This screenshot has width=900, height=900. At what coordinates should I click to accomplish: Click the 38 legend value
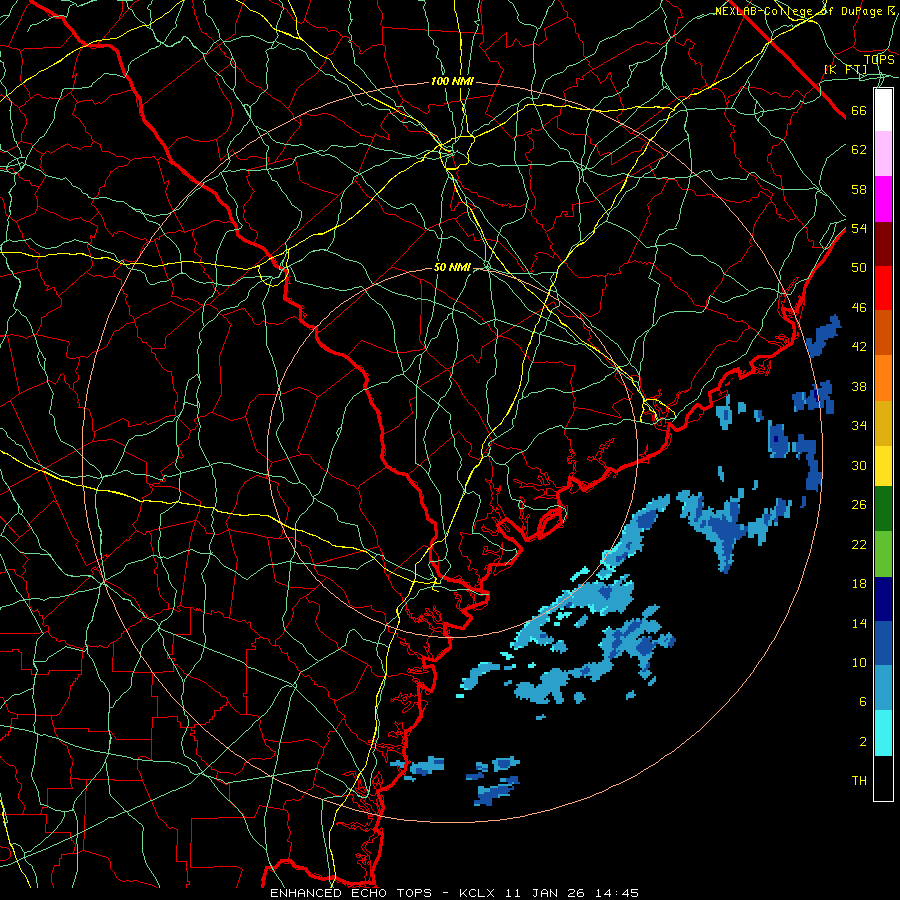[859, 387]
